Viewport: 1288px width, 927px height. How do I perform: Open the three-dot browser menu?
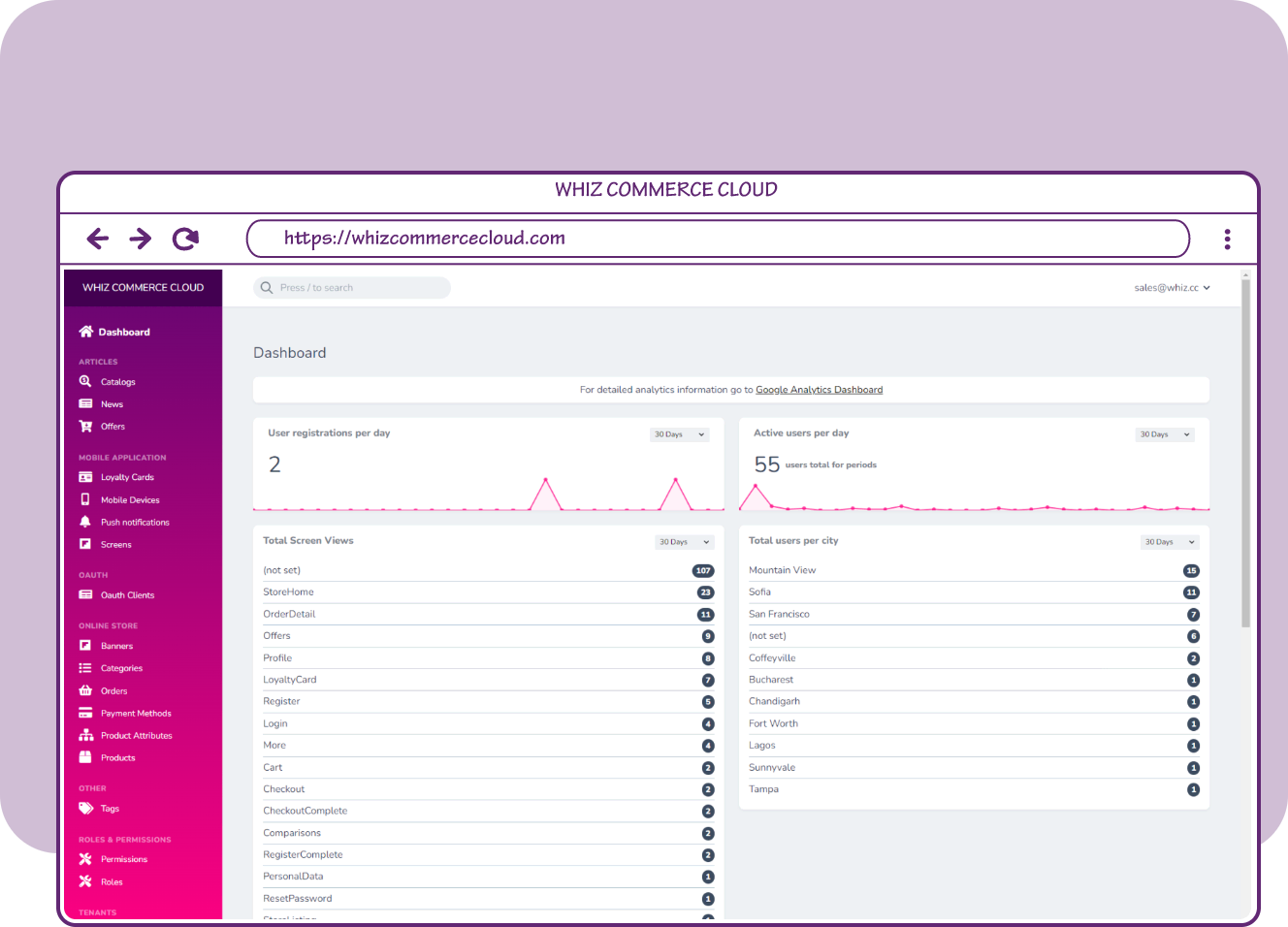pos(1227,239)
